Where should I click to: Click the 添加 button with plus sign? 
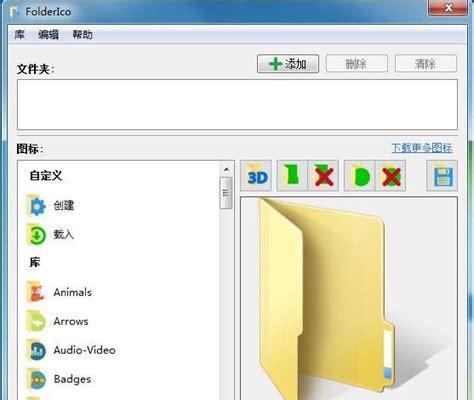288,64
